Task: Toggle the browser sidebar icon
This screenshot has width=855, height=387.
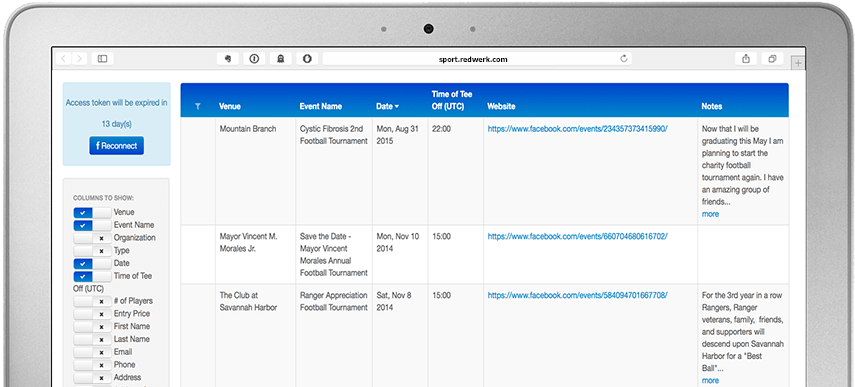Action: 103,59
